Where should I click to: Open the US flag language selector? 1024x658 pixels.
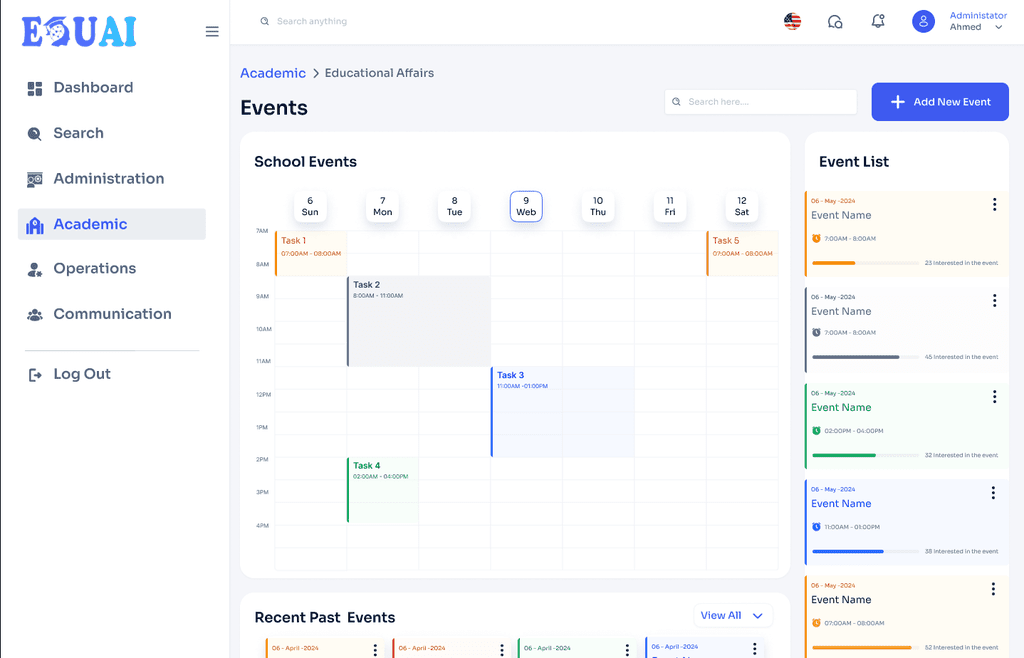pyautogui.click(x=792, y=22)
